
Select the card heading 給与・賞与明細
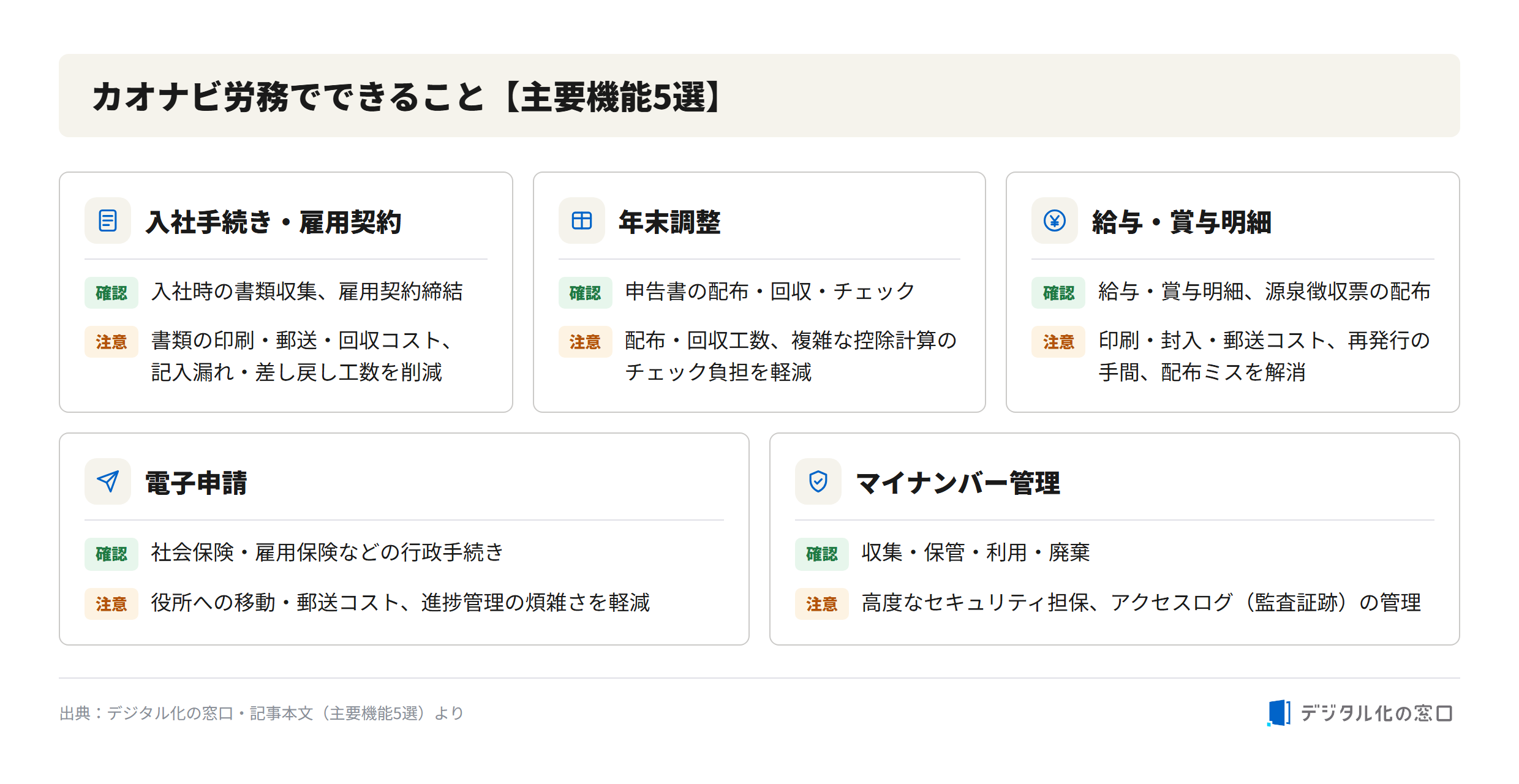coord(1182,222)
